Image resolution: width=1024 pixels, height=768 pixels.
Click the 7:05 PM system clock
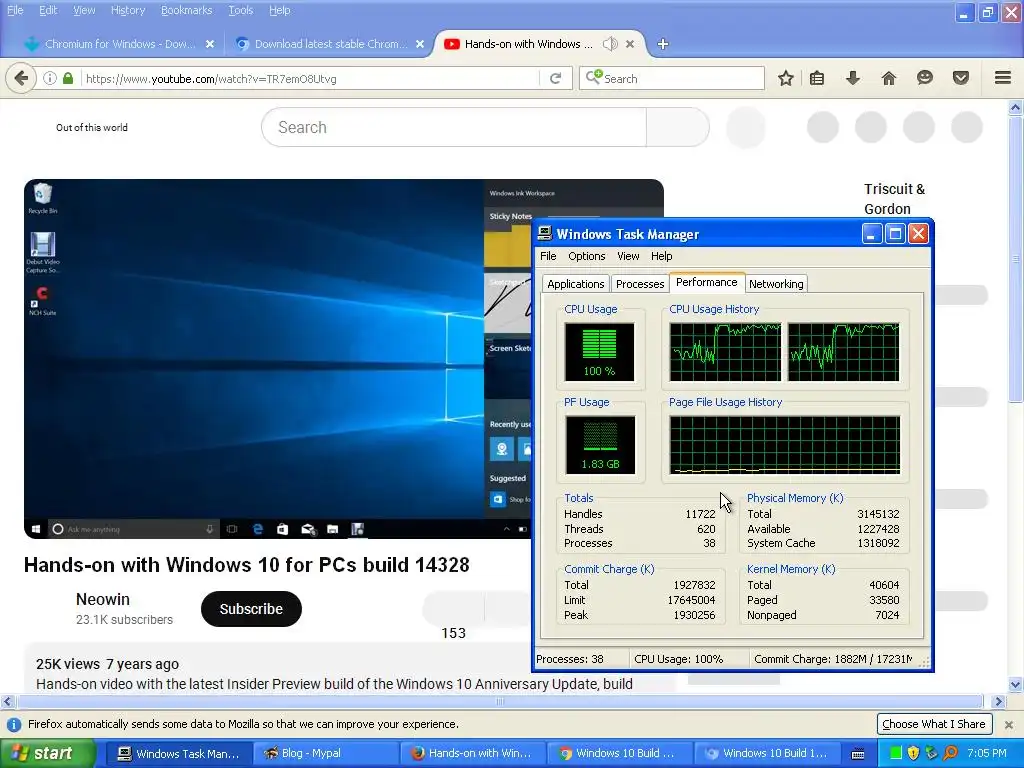point(987,754)
